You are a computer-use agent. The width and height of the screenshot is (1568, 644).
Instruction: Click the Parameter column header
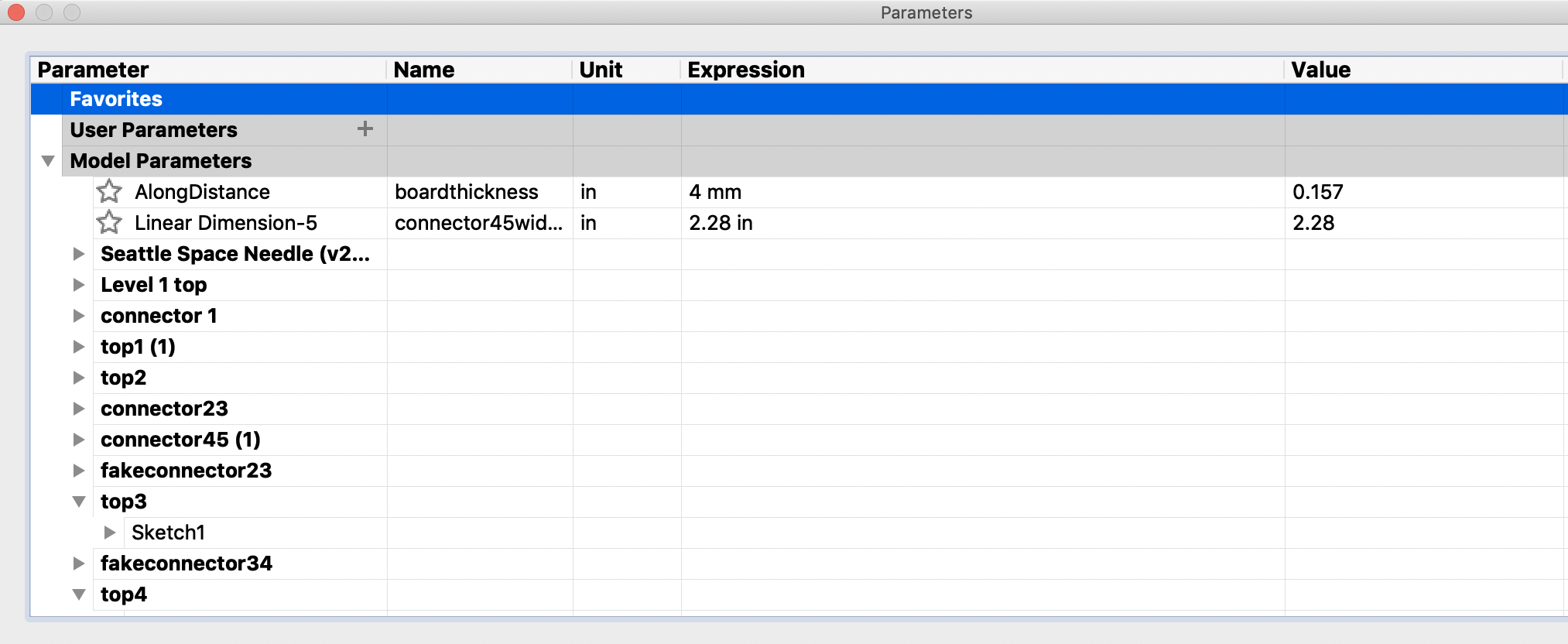pyautogui.click(x=93, y=70)
